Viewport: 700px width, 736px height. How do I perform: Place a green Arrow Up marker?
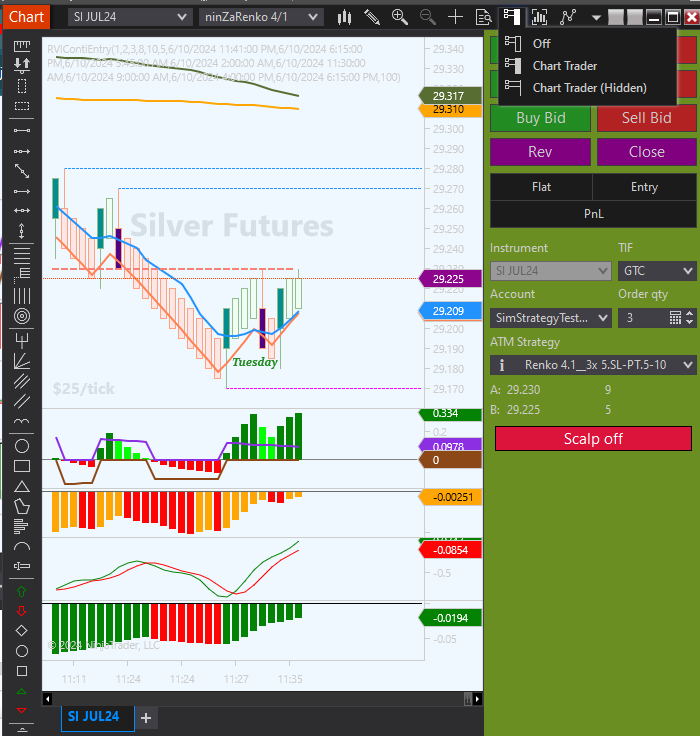point(22,592)
